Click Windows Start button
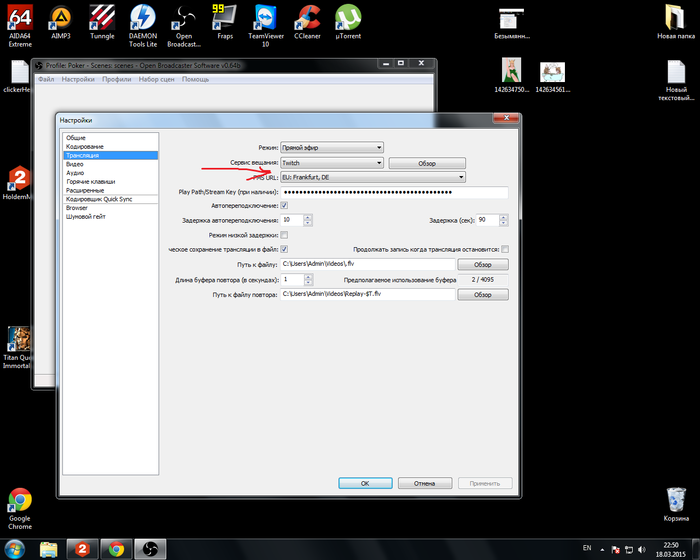The height and width of the screenshot is (560, 700). (x=14, y=549)
